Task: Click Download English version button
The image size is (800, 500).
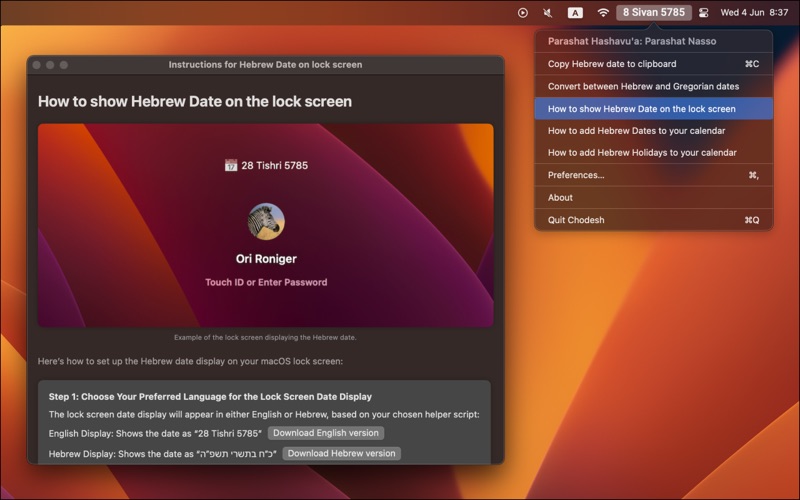Action: [326, 433]
